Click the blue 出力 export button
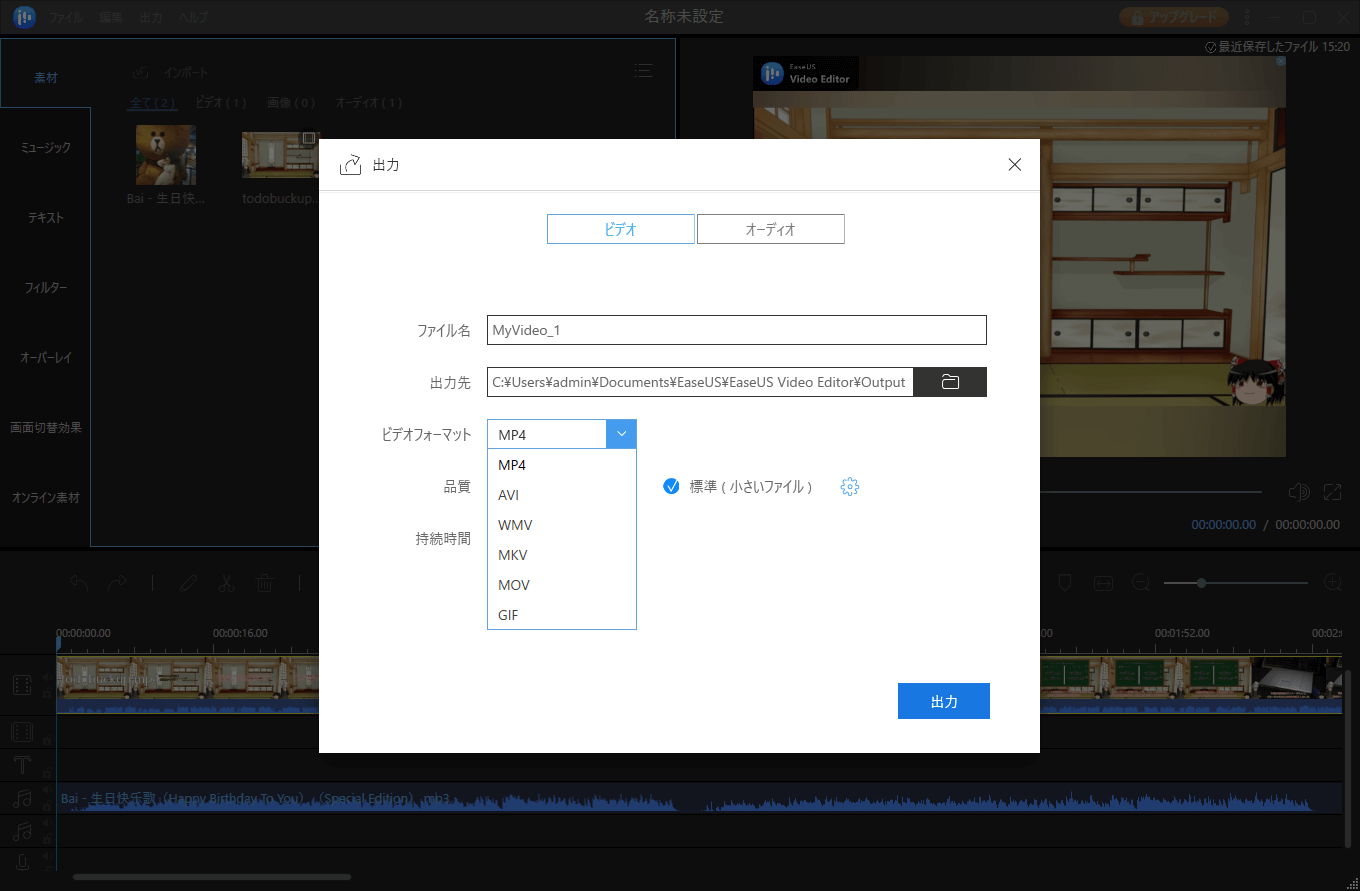The image size is (1360, 891). pos(944,701)
